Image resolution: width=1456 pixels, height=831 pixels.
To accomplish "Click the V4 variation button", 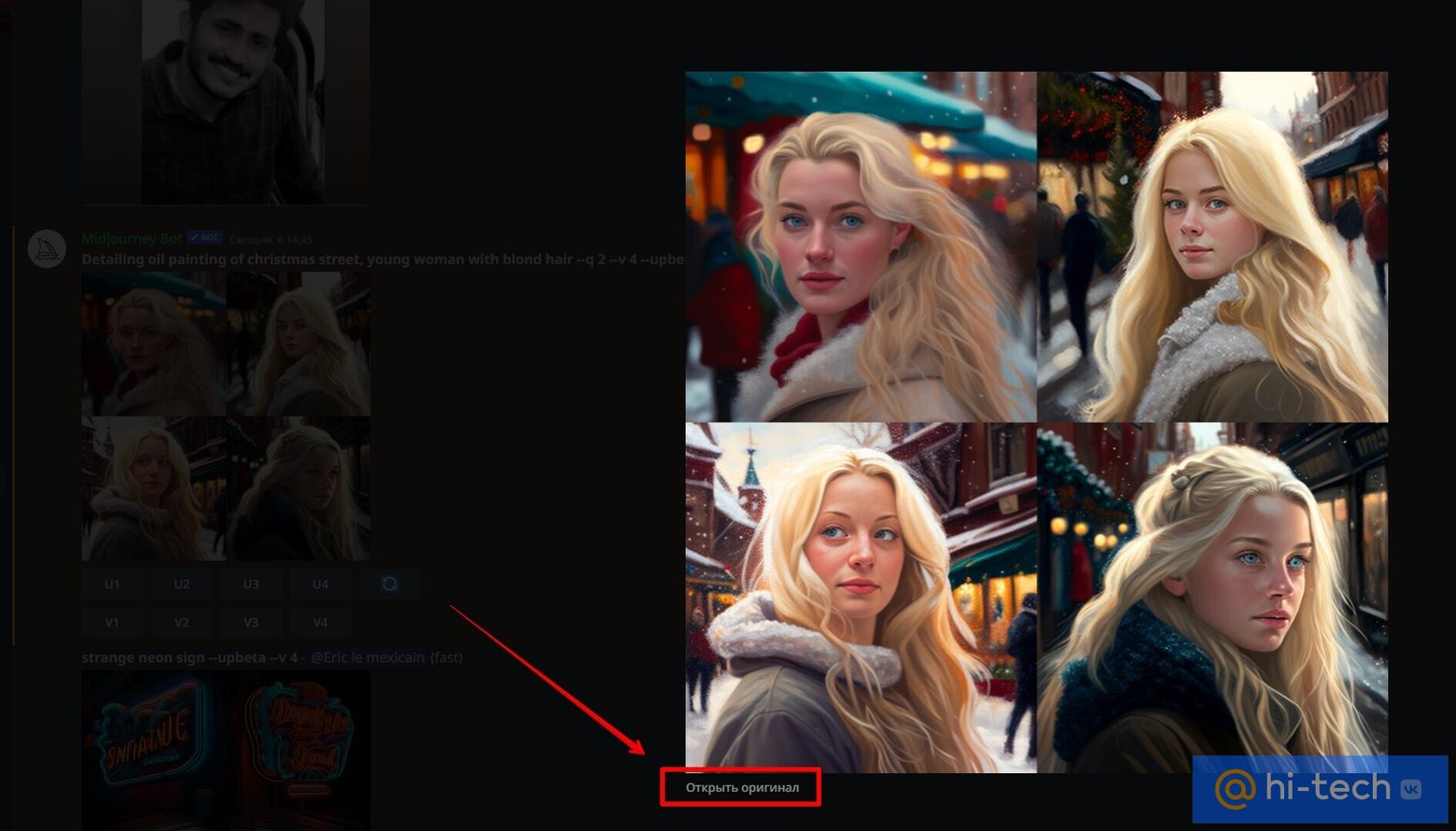I will tap(320, 622).
